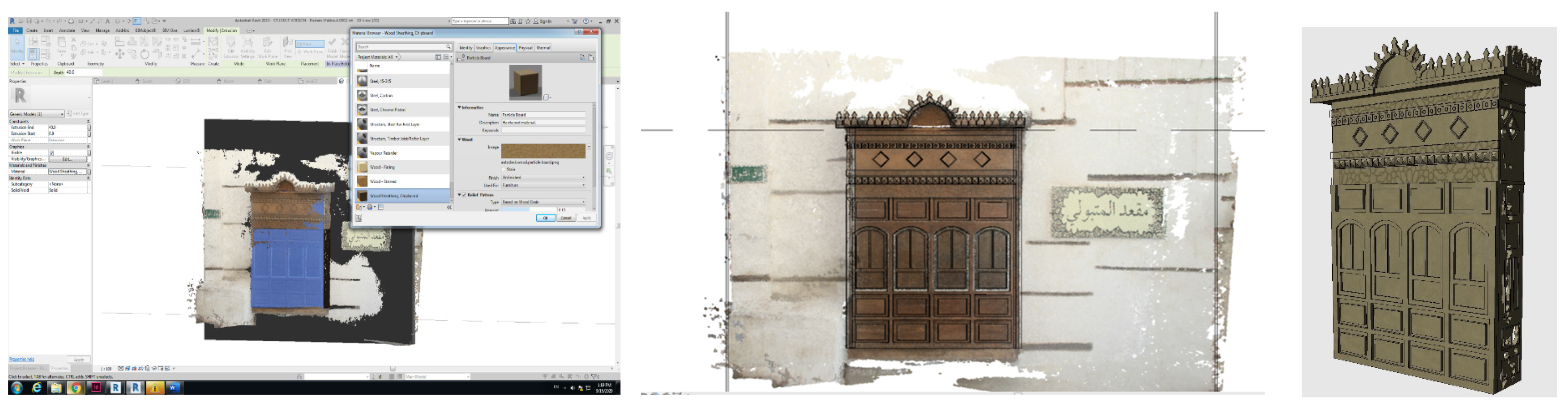Collapse the Information section expander
1568x409 pixels.
[459, 108]
